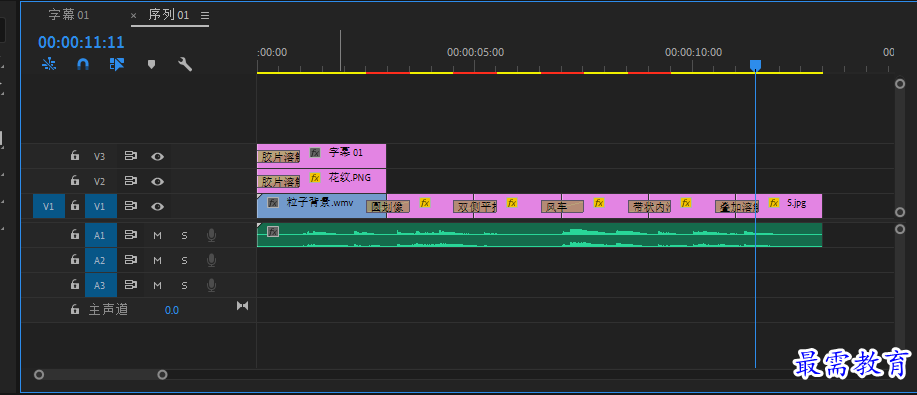Open the 序列 01 panel menu

tap(205, 15)
